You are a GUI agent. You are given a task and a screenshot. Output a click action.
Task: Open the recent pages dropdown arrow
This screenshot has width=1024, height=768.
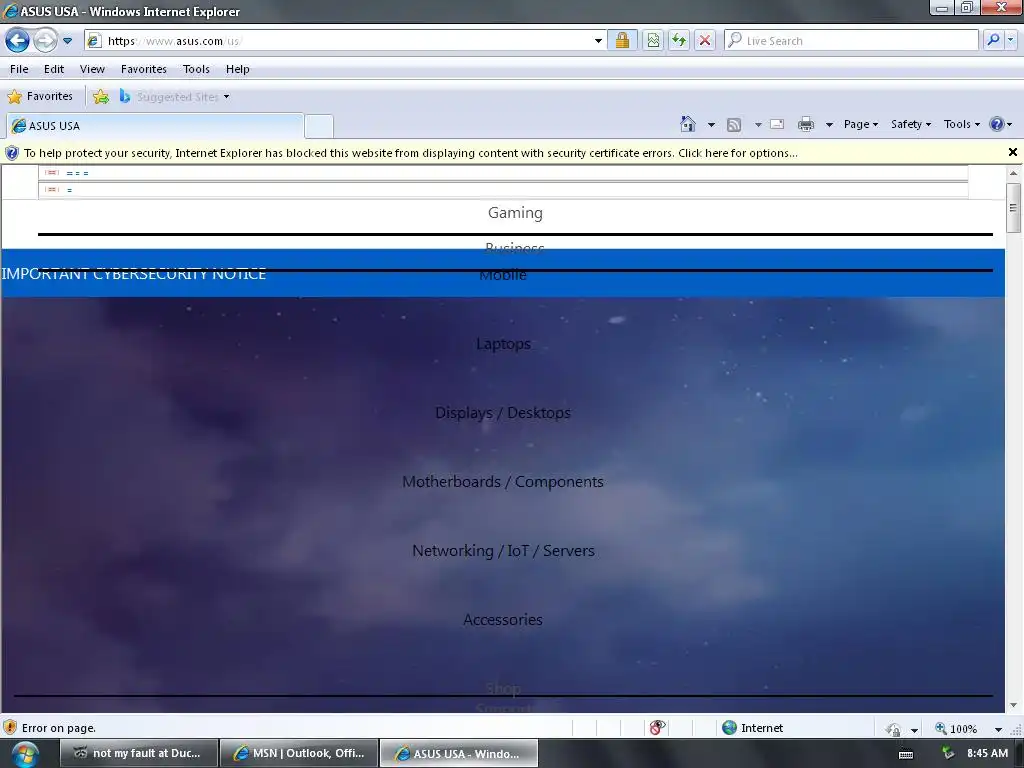click(67, 40)
